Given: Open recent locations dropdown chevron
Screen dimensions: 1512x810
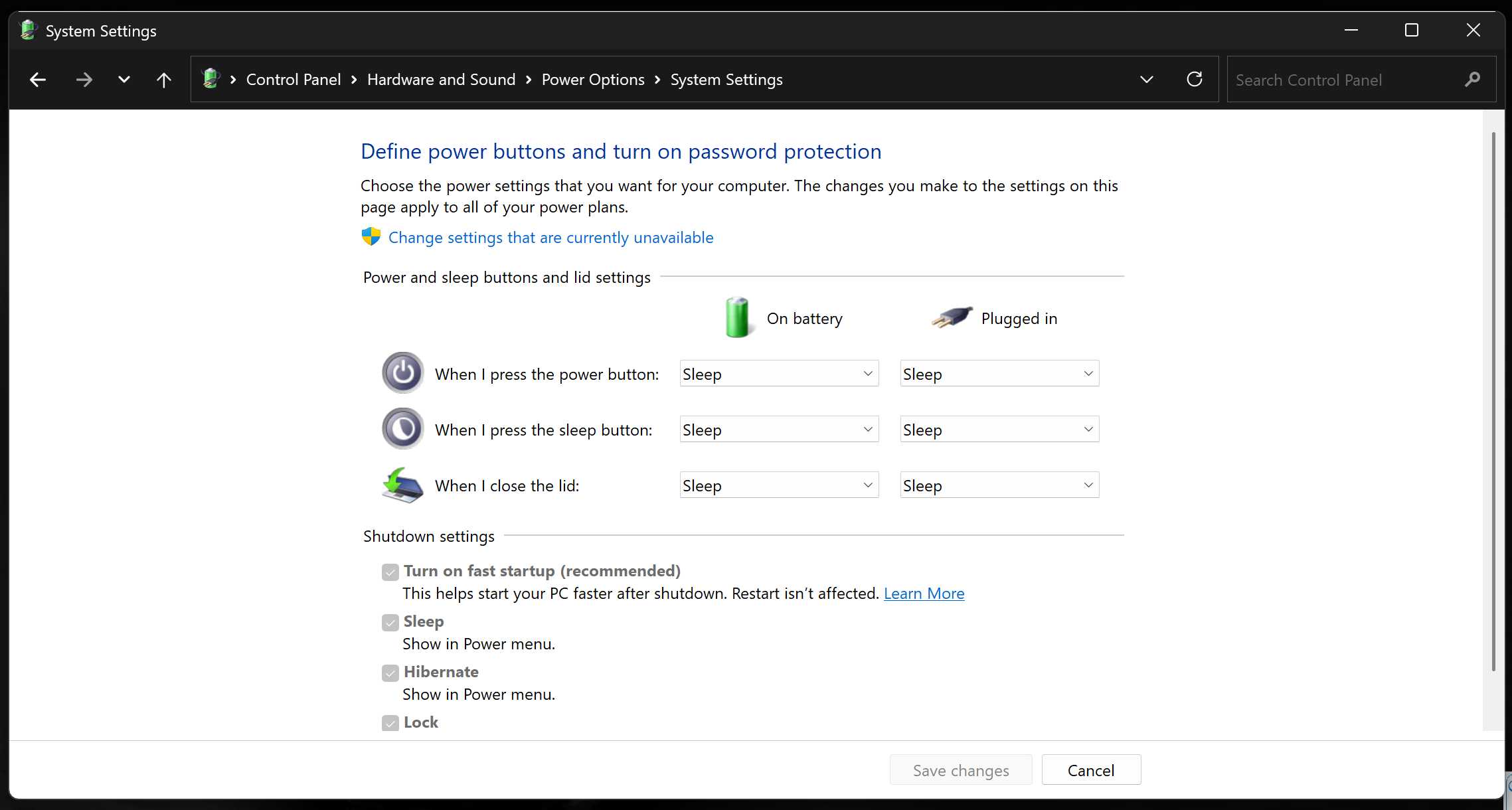Looking at the screenshot, I should [x=124, y=80].
